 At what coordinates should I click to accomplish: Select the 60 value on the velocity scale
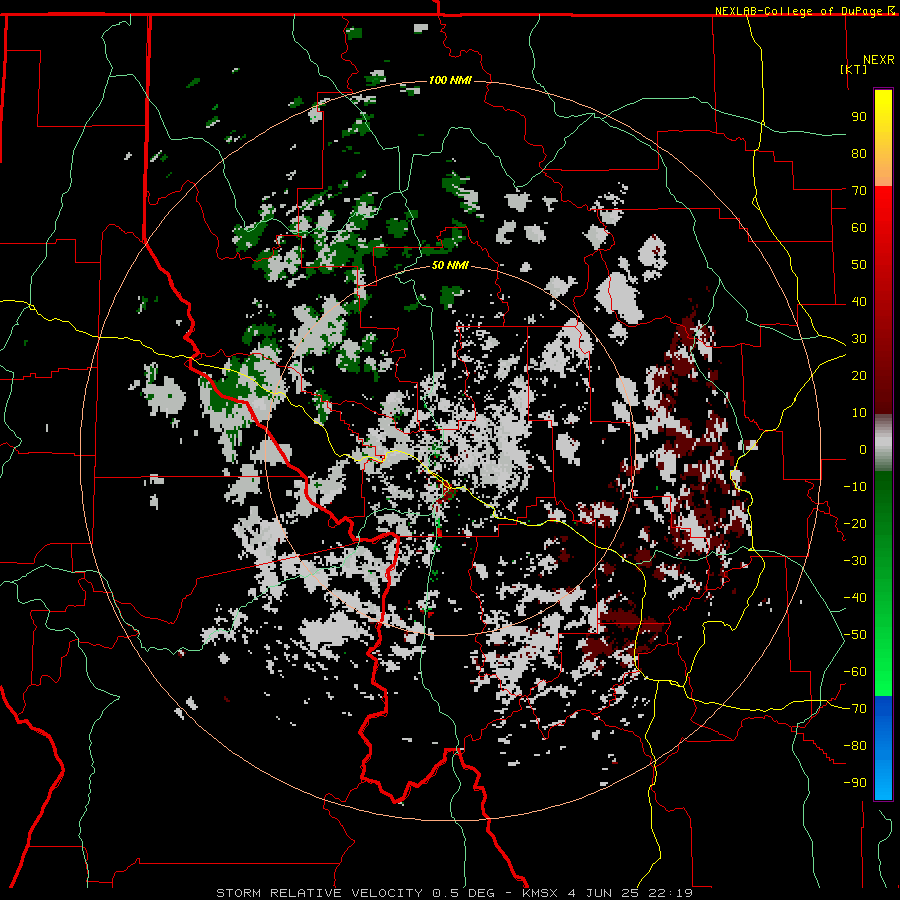click(x=859, y=227)
